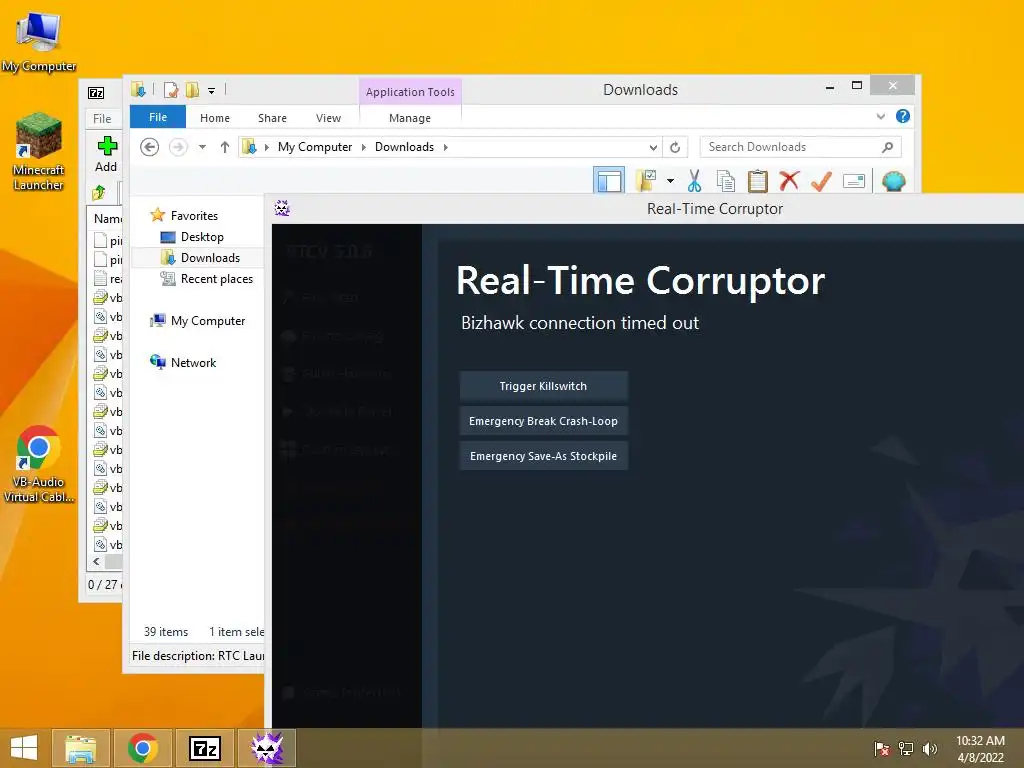Click the Real-Time Corruptor title bar icon

(x=282, y=208)
